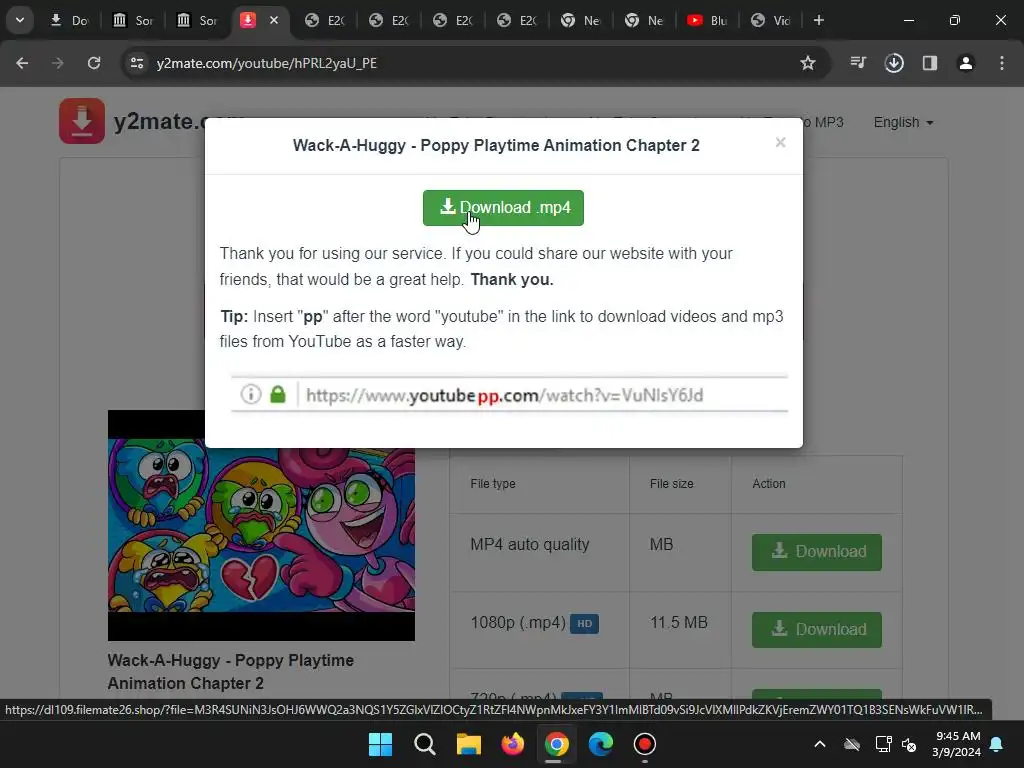Switch to the YouTube 'Blu' tab
This screenshot has height=768, width=1024.
(708, 20)
